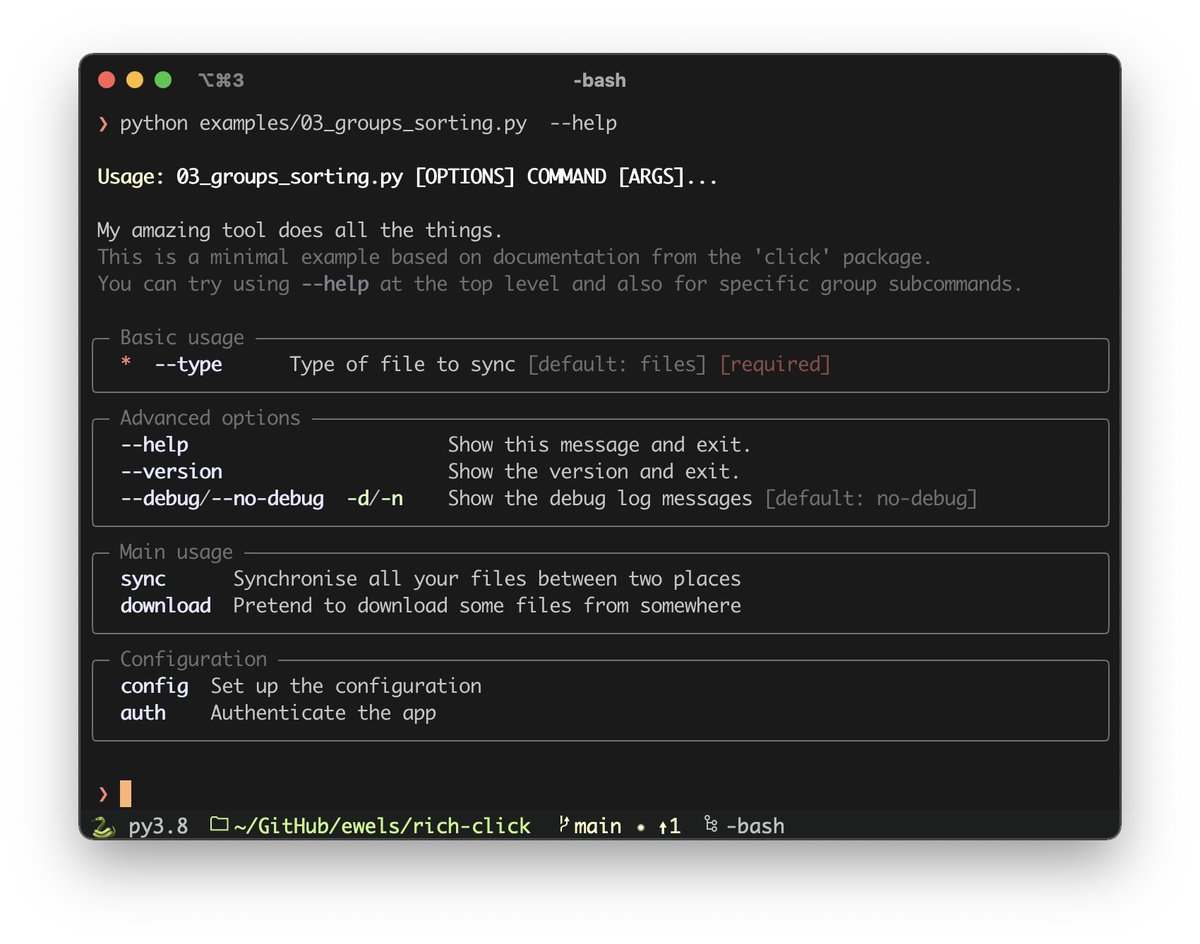Screen dimensions: 1200x944
Task: Click Synchronise all your files description
Action: 487,579
